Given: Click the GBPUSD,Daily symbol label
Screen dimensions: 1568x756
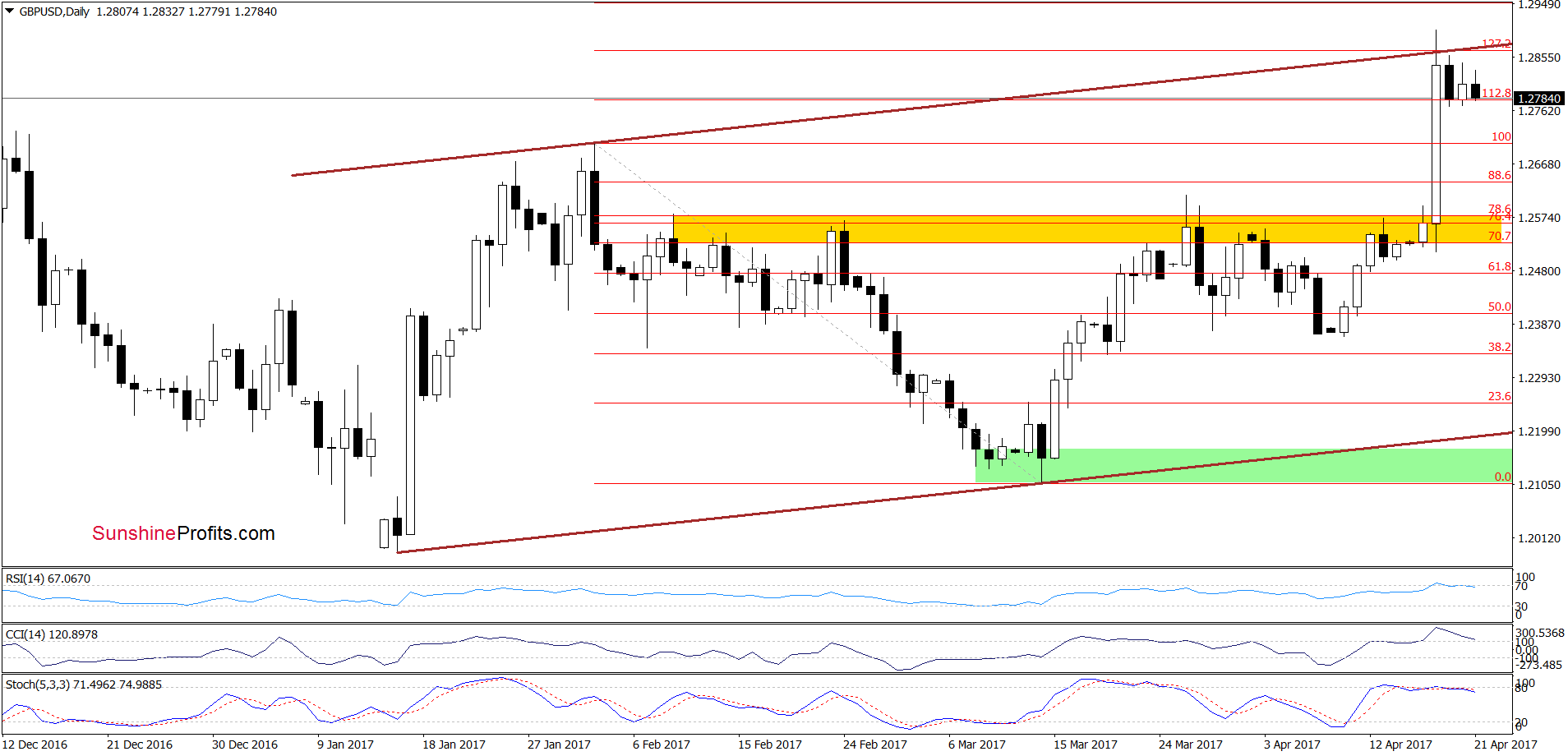Looking at the screenshot, I should 54,12.
